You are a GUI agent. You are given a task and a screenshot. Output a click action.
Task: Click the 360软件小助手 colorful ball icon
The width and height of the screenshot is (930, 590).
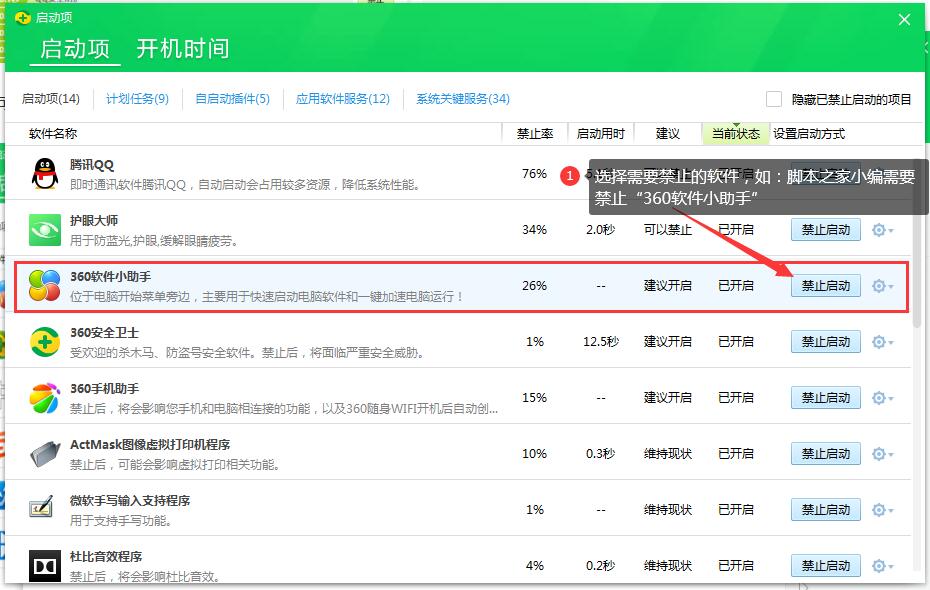click(x=44, y=286)
